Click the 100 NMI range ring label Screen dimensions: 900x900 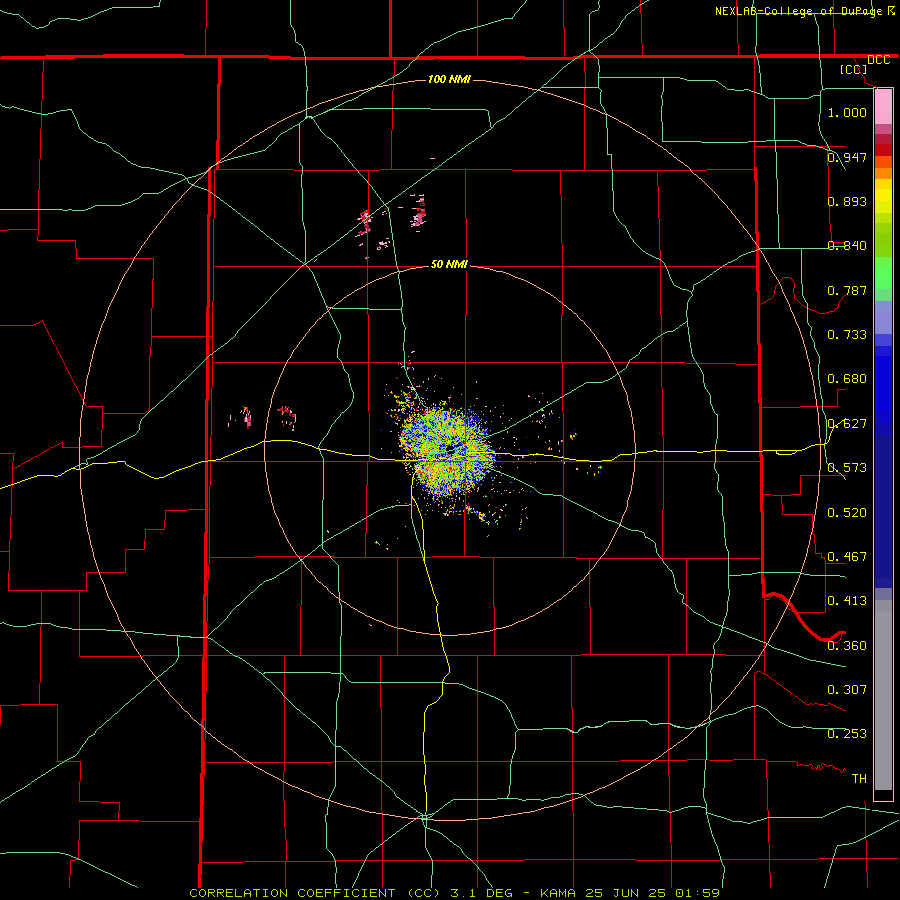pyautogui.click(x=449, y=79)
